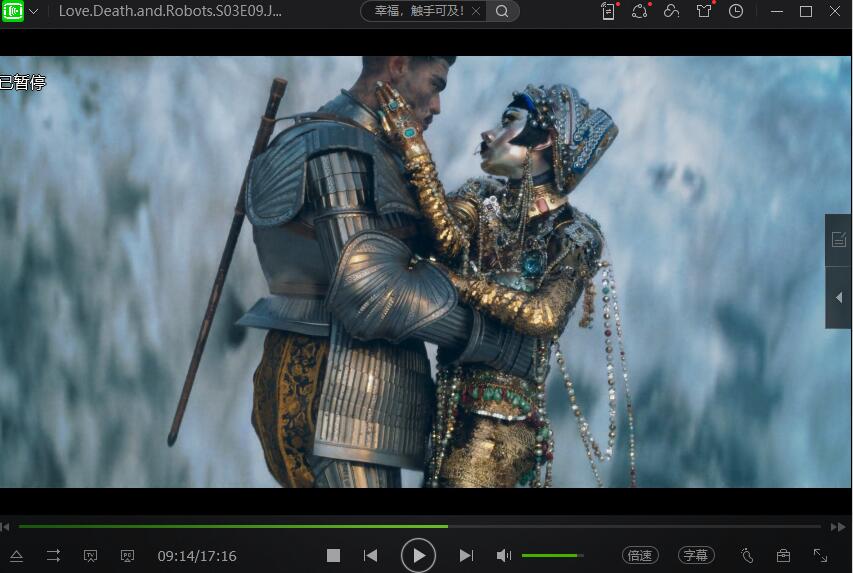The height and width of the screenshot is (573, 853).
Task: Expand the right side panel arrow
Action: (x=838, y=298)
